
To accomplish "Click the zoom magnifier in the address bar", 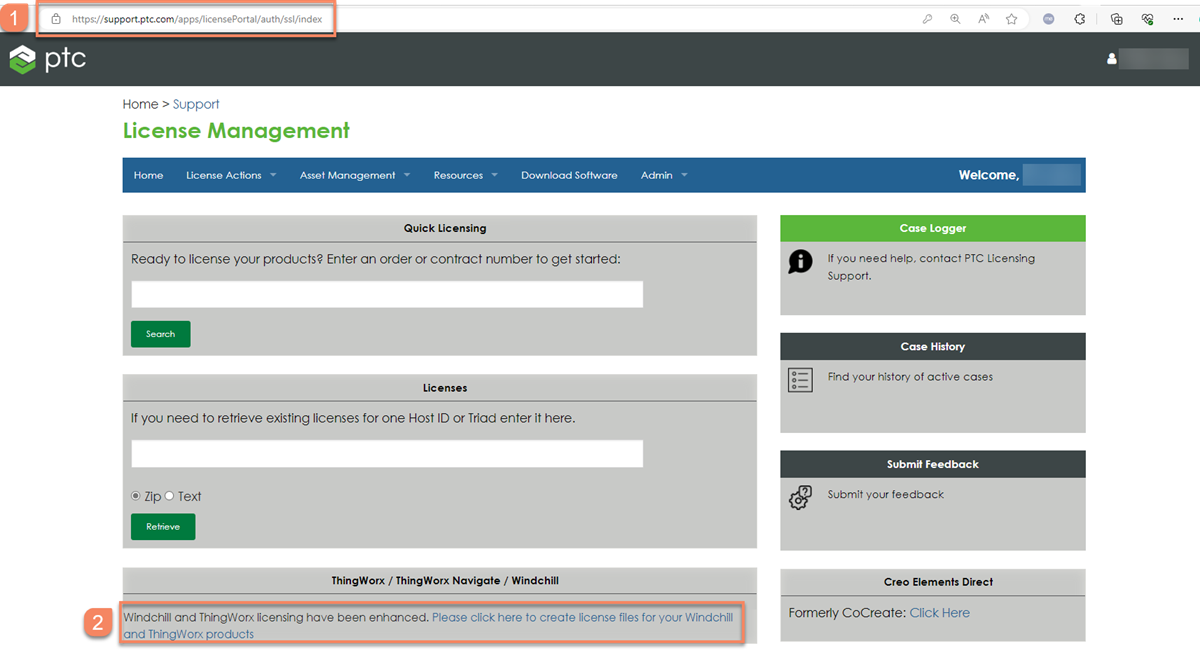I will pos(956,18).
